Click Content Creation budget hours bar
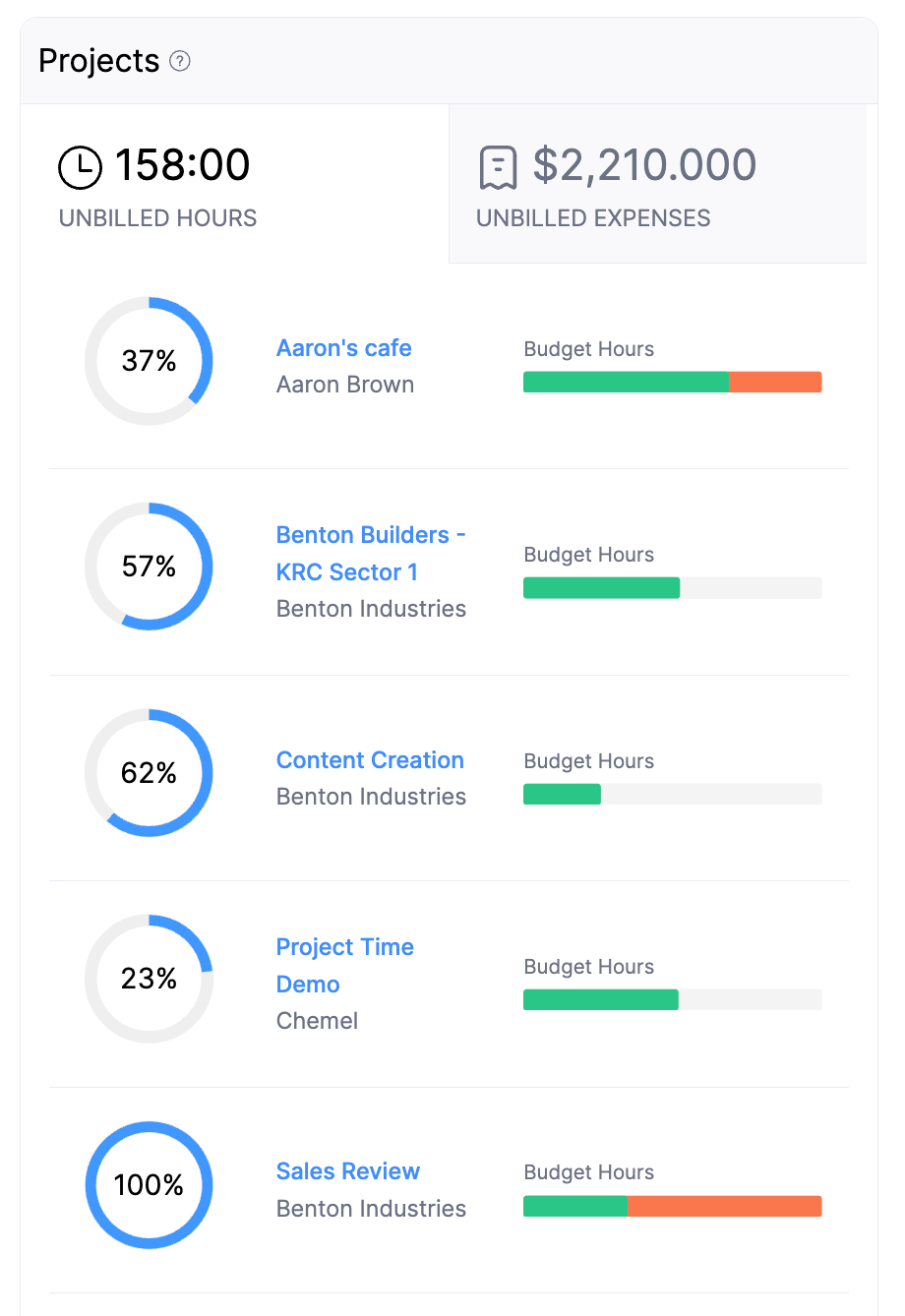The width and height of the screenshot is (905, 1316). 672,795
